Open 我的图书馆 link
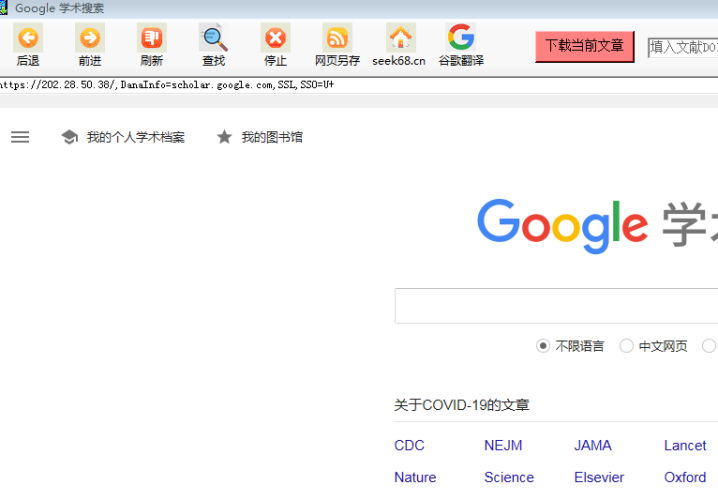This screenshot has width=718, height=500. (x=272, y=137)
